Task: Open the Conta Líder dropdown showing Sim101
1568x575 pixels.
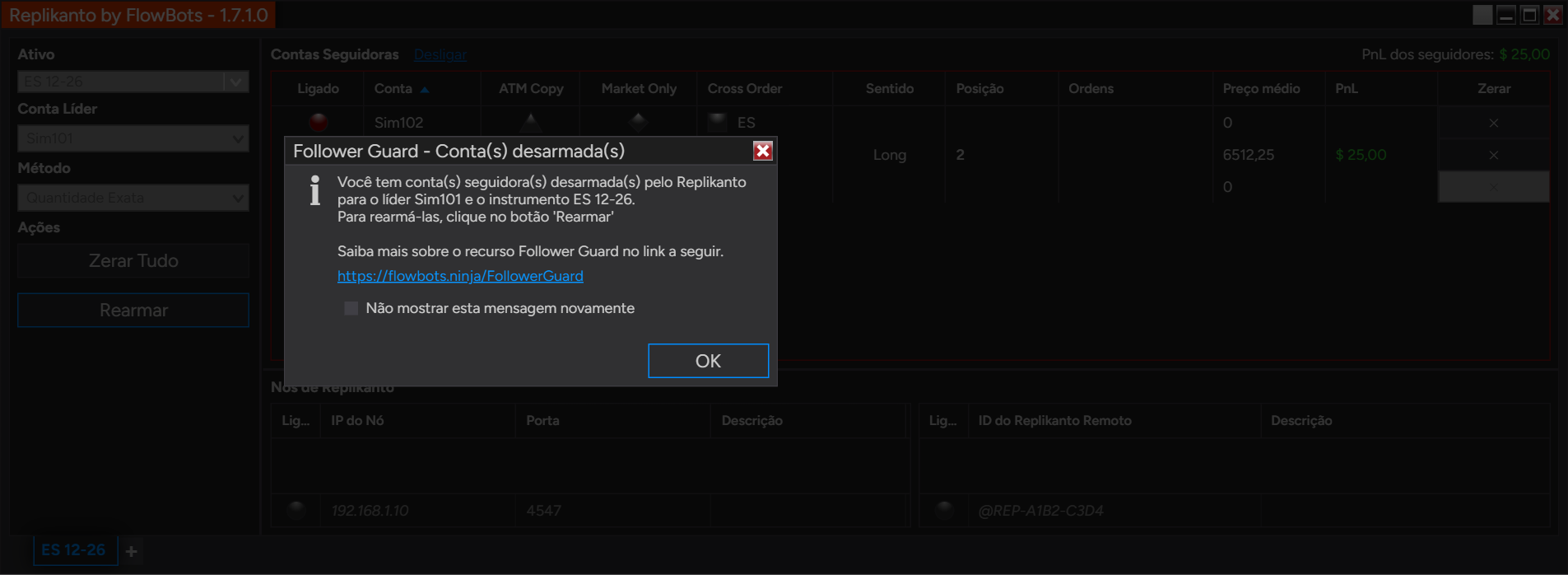Action: pos(133,138)
